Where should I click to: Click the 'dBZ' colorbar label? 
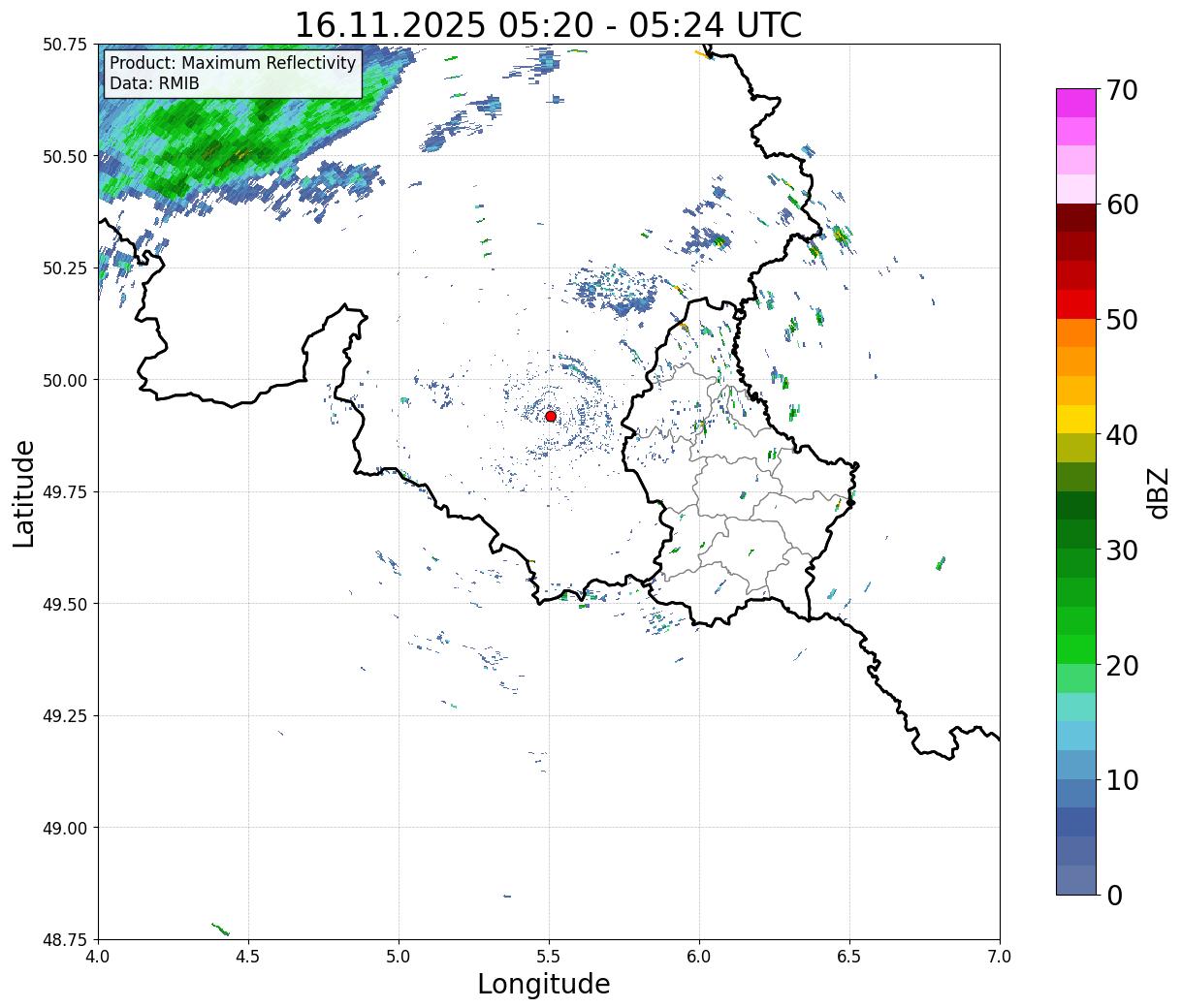[x=1158, y=492]
